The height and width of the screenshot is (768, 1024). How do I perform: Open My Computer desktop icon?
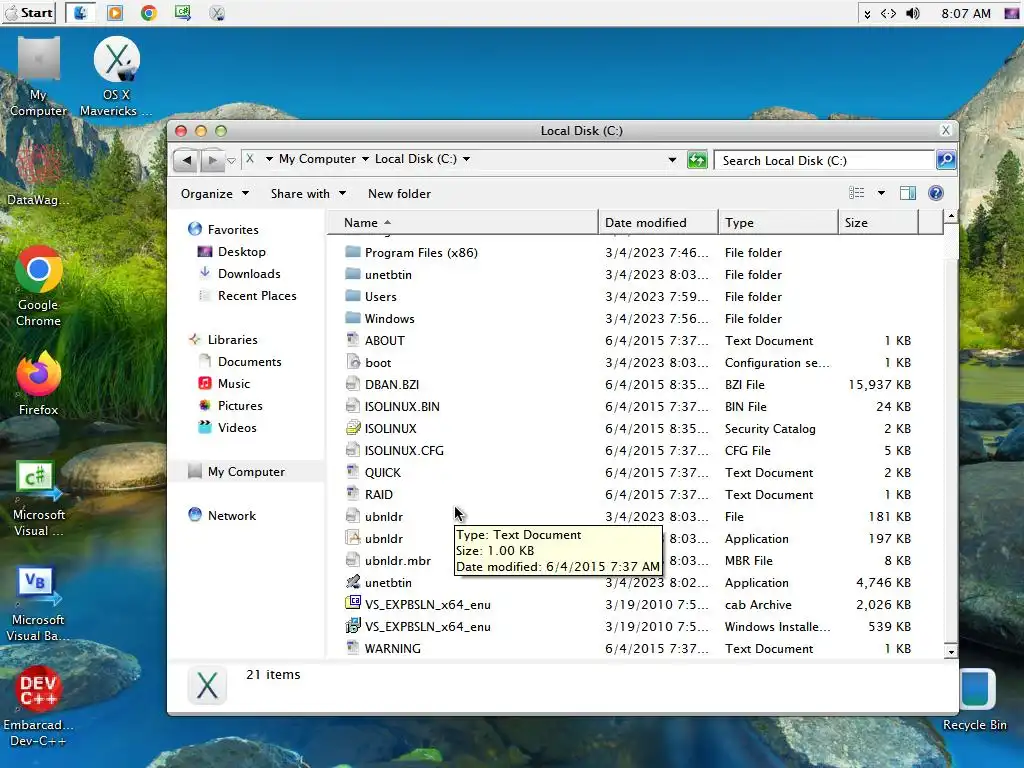pyautogui.click(x=38, y=77)
